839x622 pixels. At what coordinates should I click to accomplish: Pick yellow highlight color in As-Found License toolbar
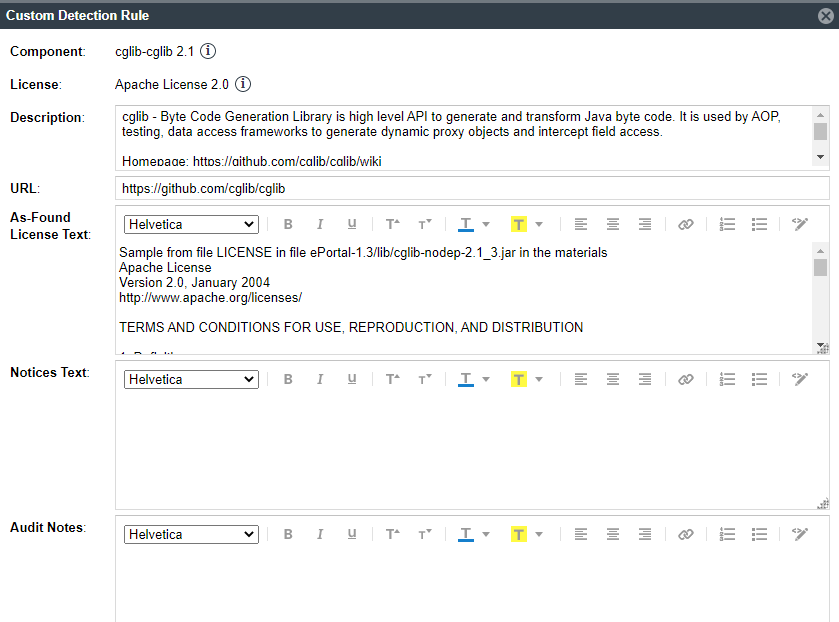[x=519, y=225]
